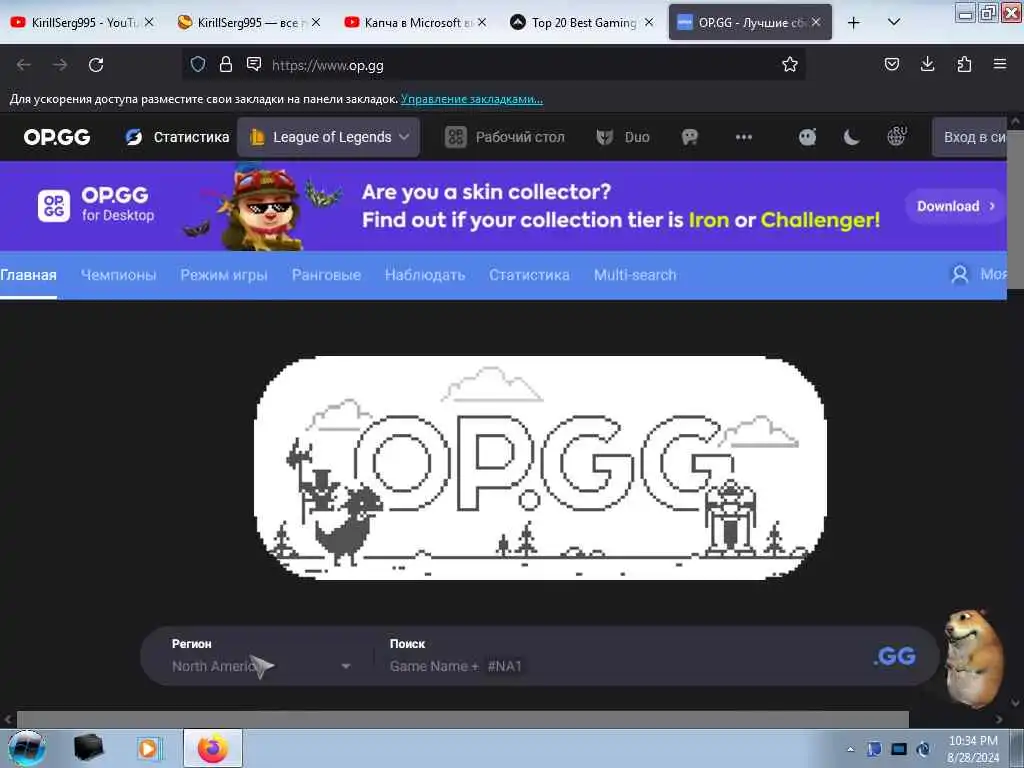The height and width of the screenshot is (768, 1024).
Task: Go back with the browser back arrow
Action: pyautogui.click(x=24, y=65)
